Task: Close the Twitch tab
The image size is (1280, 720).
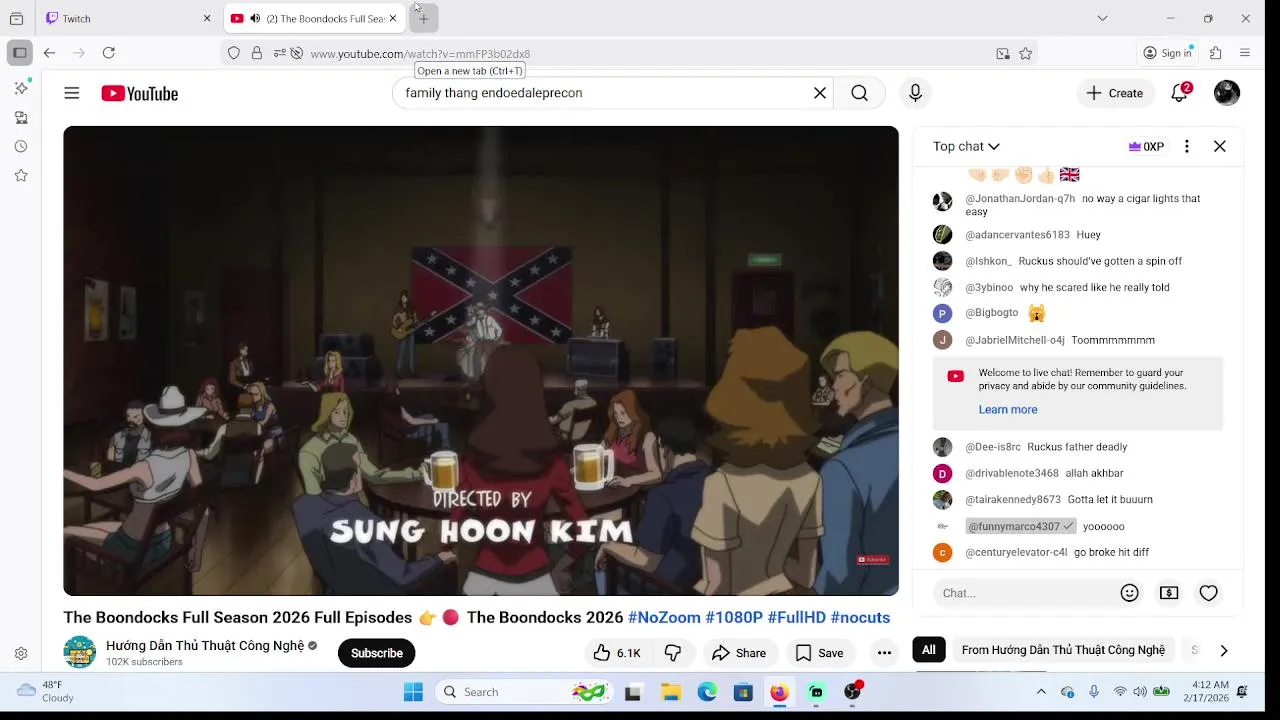Action: 207,18
